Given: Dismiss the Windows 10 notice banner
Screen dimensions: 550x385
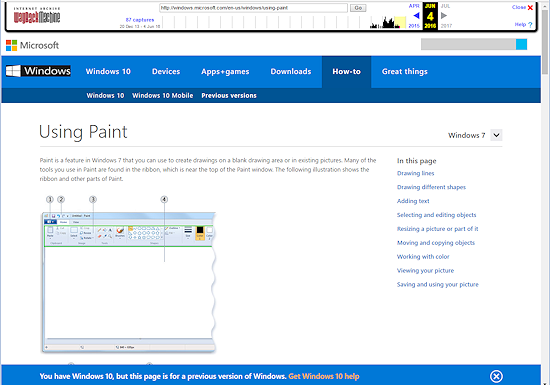Looking at the screenshot, I should (496, 376).
